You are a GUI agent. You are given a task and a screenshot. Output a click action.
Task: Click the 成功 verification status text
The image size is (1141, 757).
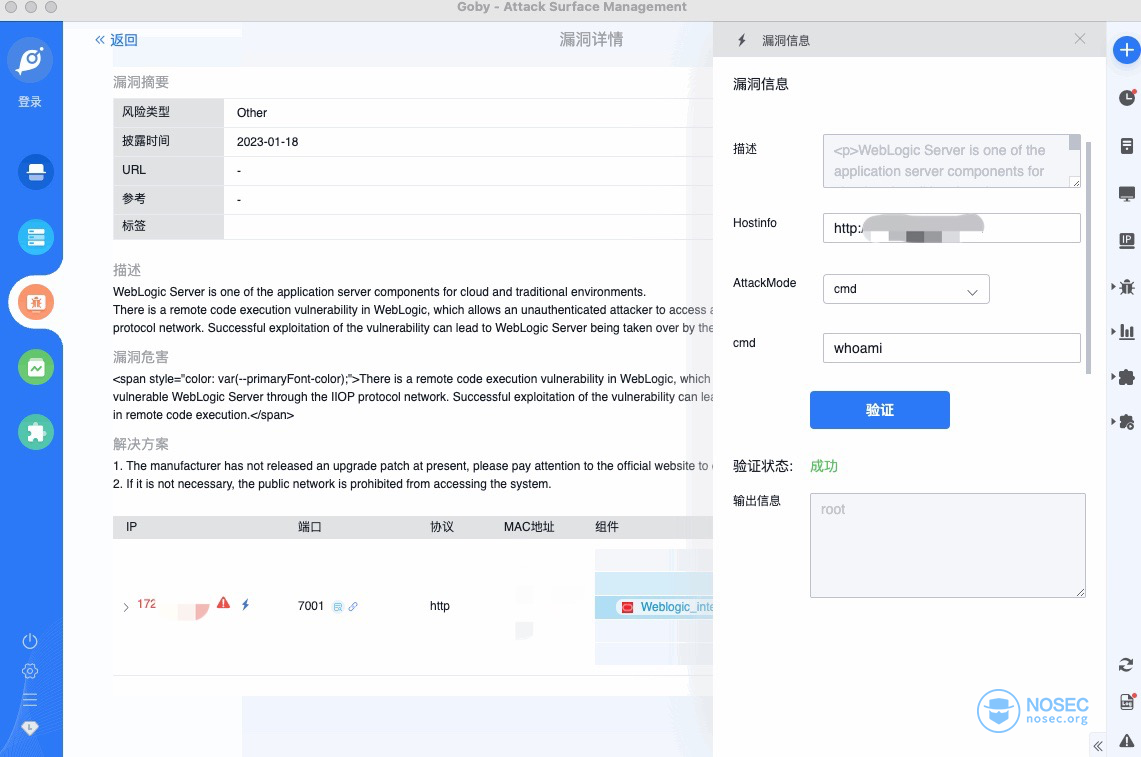pos(824,466)
